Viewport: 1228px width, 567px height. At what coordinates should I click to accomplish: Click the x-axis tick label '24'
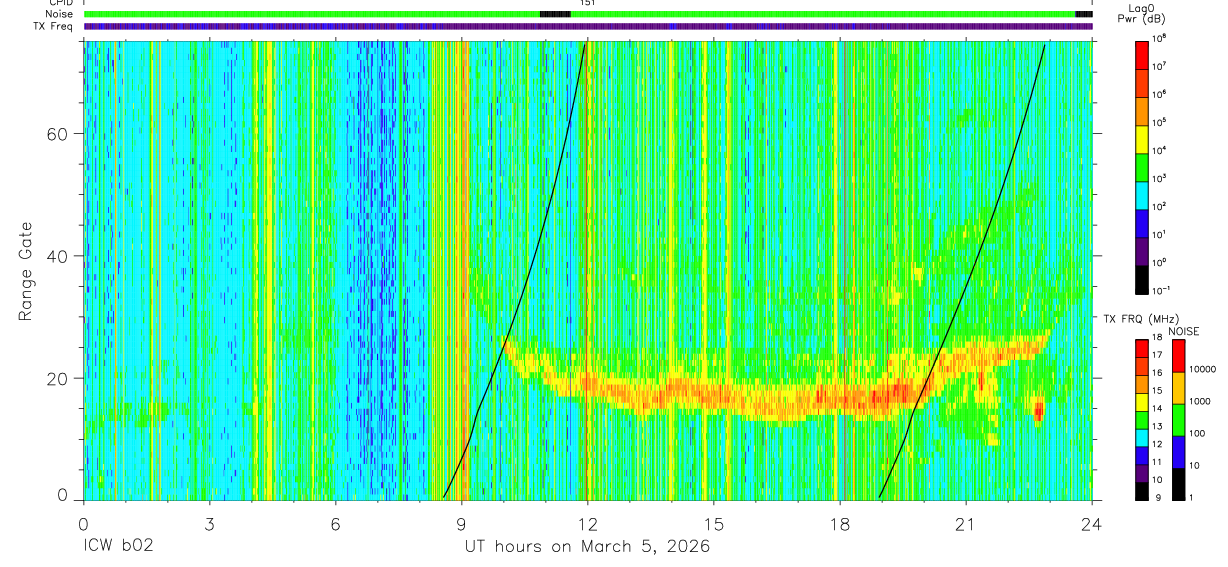pos(1092,524)
